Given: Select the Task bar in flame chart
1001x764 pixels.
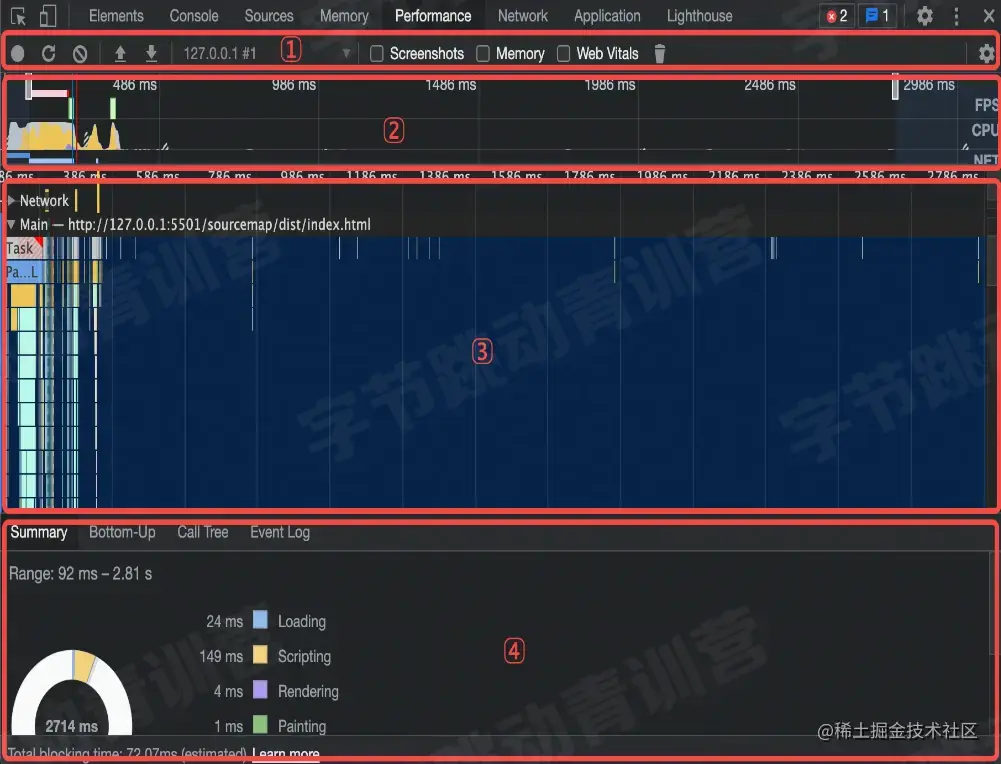Looking at the screenshot, I should pos(24,248).
